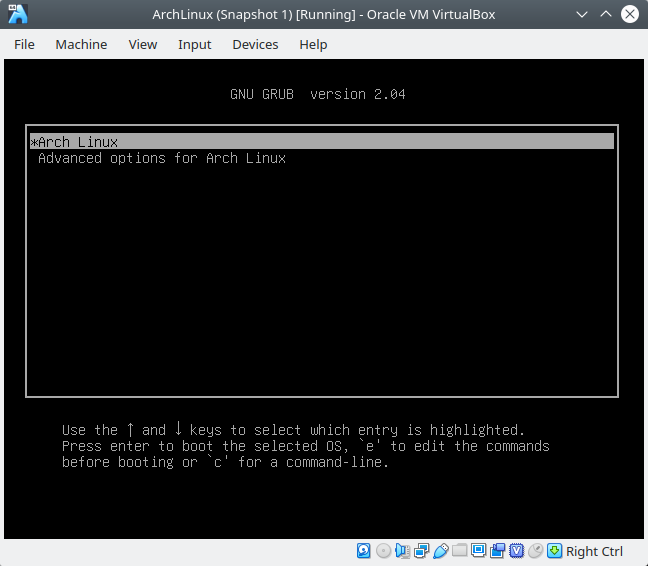Viewport: 648px width, 566px height.
Task: Open the File menu
Action: (x=24, y=44)
